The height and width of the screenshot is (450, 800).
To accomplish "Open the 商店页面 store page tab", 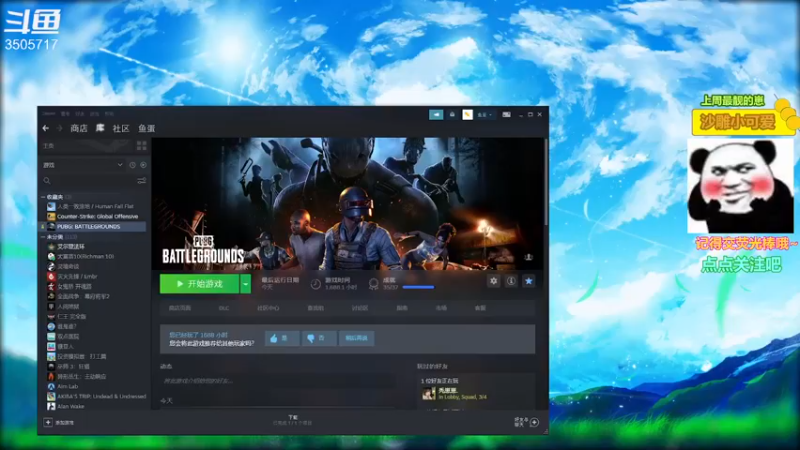I will [180, 308].
